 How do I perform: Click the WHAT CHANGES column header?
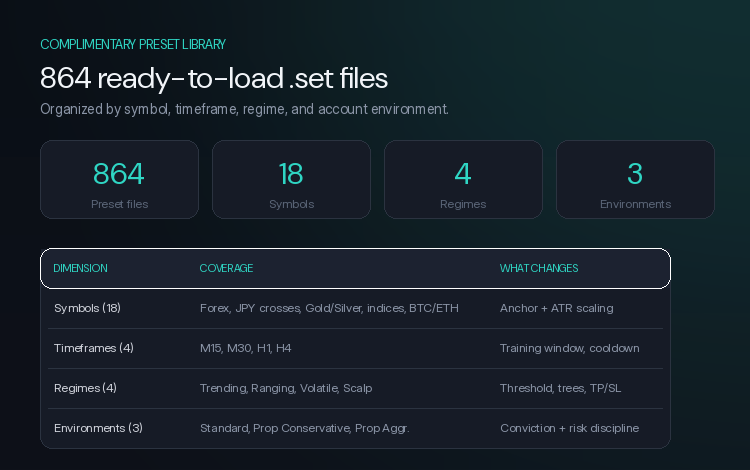539,268
